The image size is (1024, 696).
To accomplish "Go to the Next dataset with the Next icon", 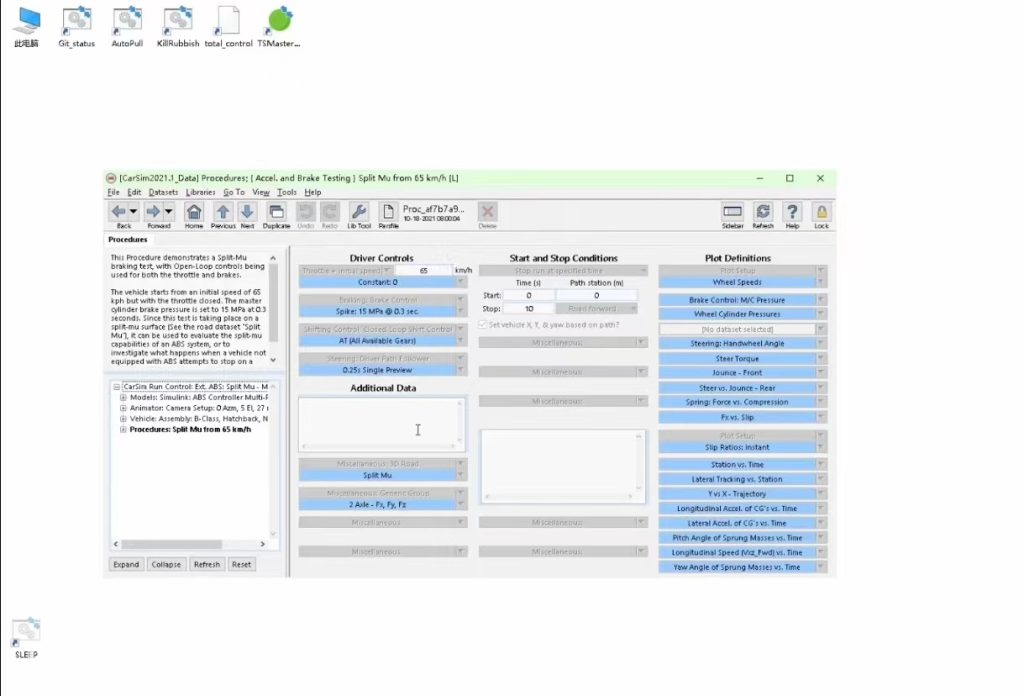I will pos(247,212).
